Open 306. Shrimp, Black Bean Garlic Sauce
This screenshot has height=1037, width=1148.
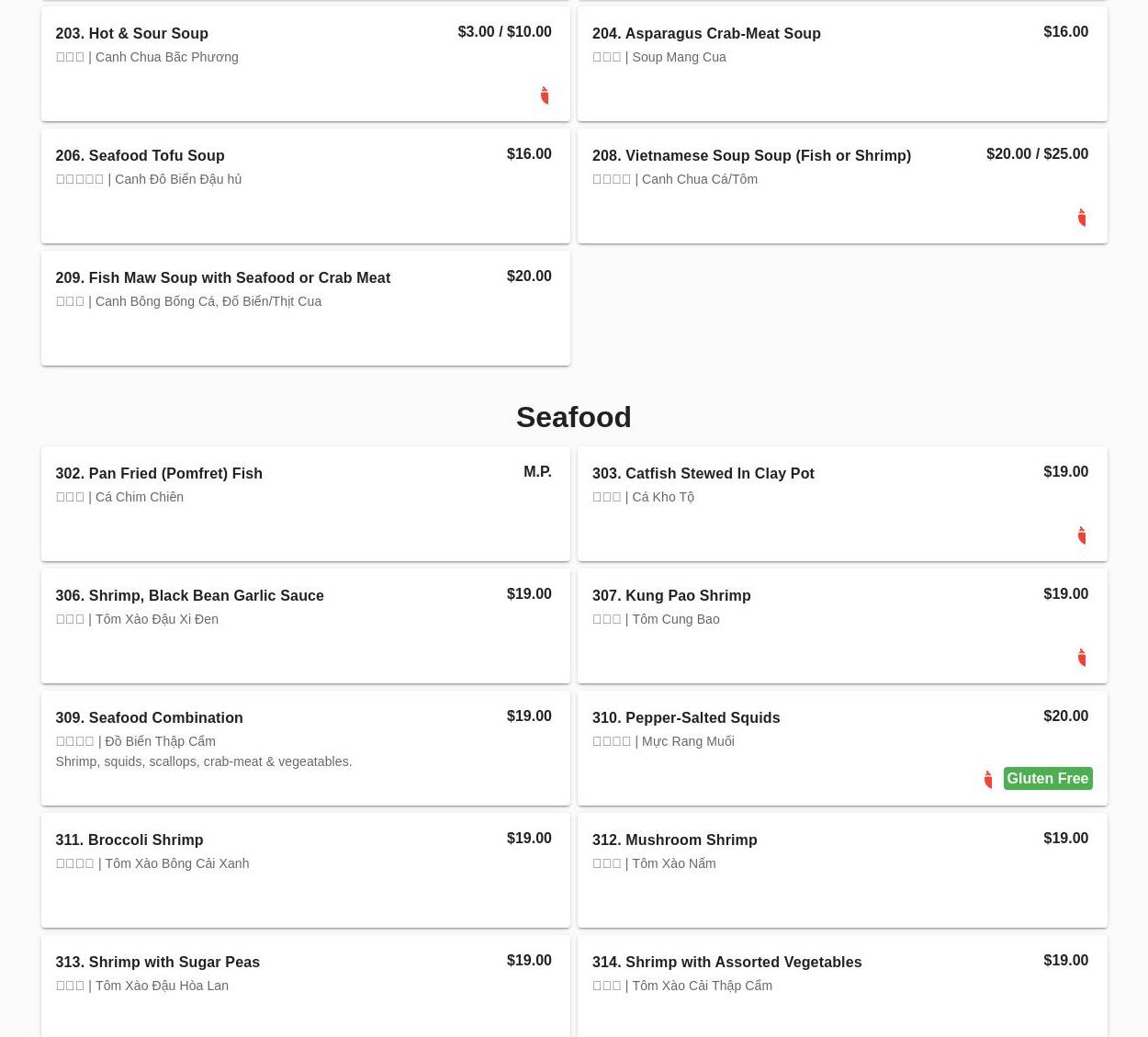click(x=189, y=596)
